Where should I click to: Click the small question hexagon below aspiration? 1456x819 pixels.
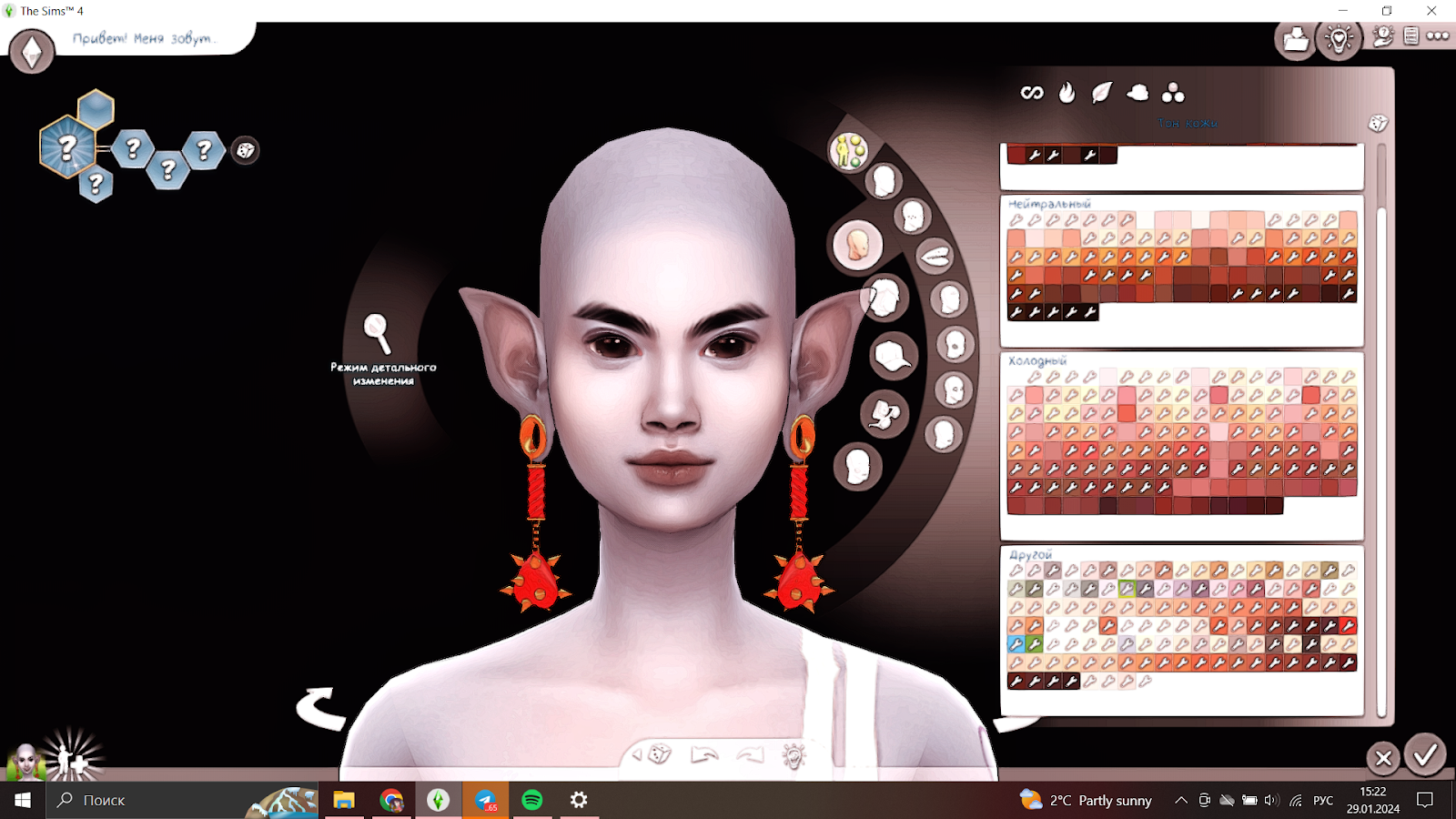[96, 185]
